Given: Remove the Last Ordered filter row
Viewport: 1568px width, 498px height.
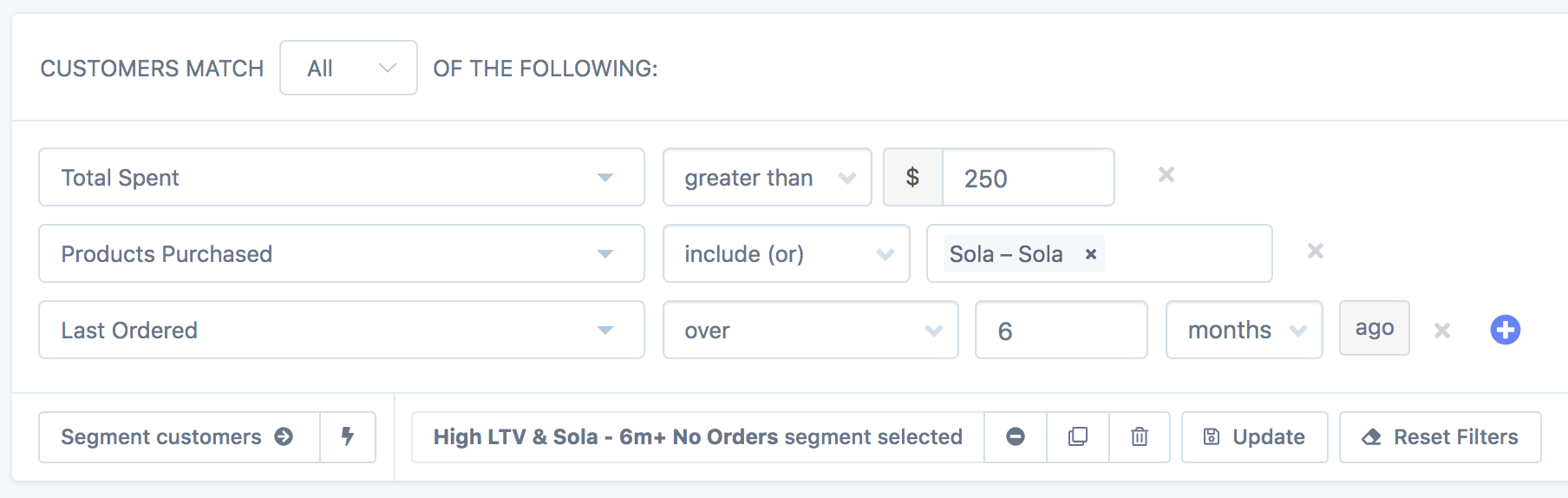Looking at the screenshot, I should 1442,331.
